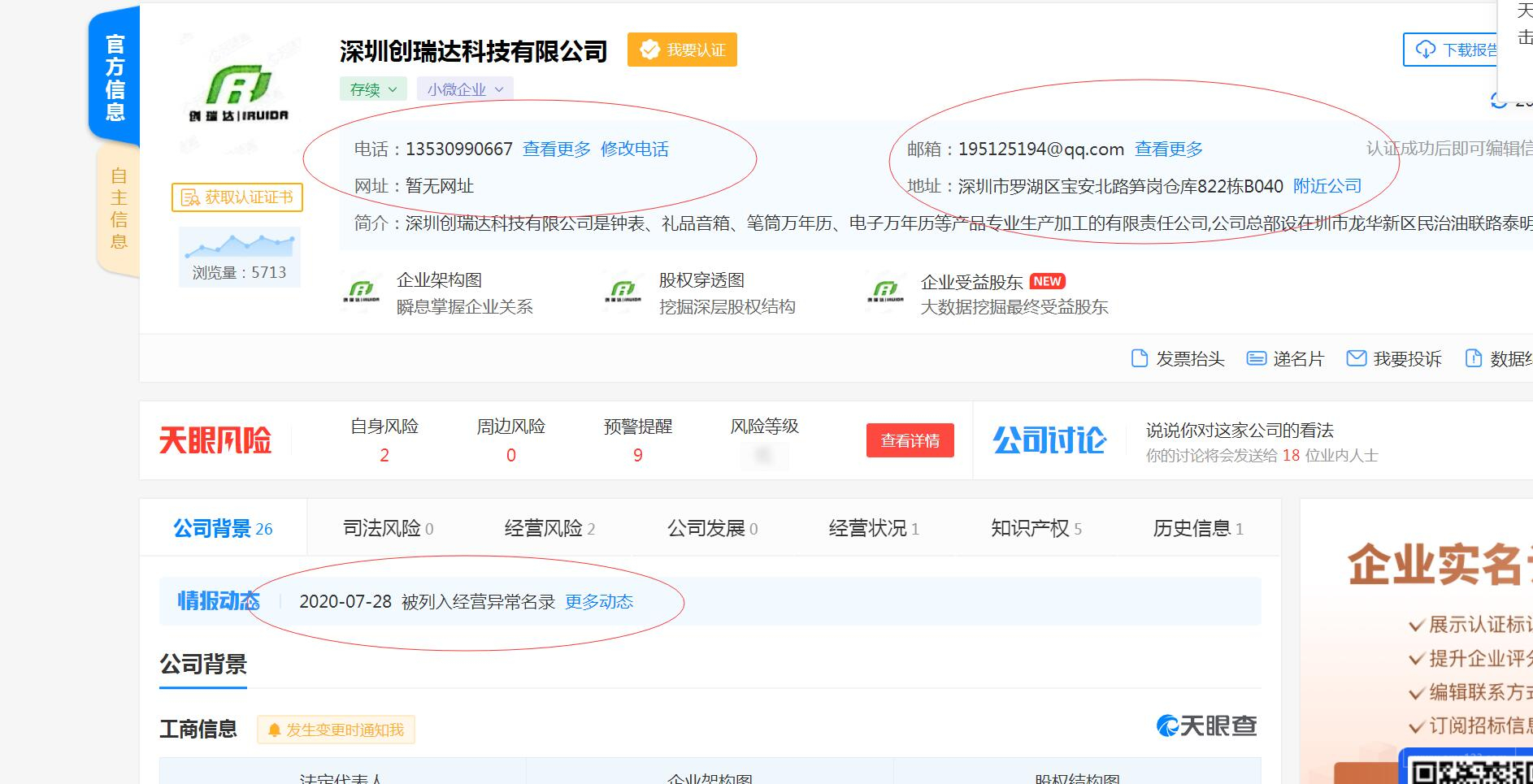This screenshot has width=1533, height=784.
Task: Click the 发生变更时通知我 button
Action: [x=337, y=730]
